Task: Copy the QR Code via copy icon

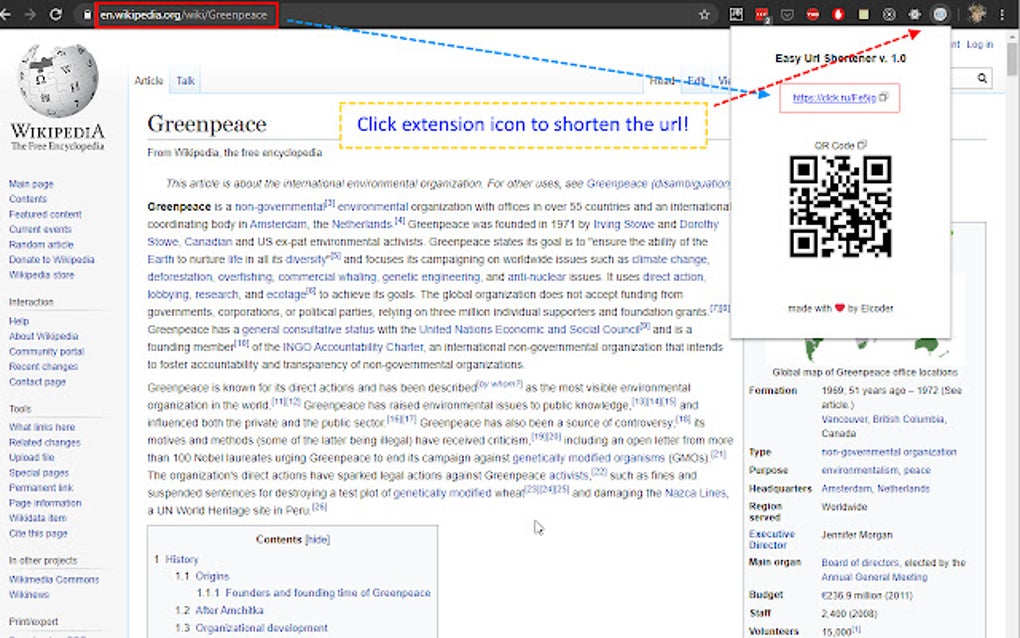Action: (x=862, y=144)
